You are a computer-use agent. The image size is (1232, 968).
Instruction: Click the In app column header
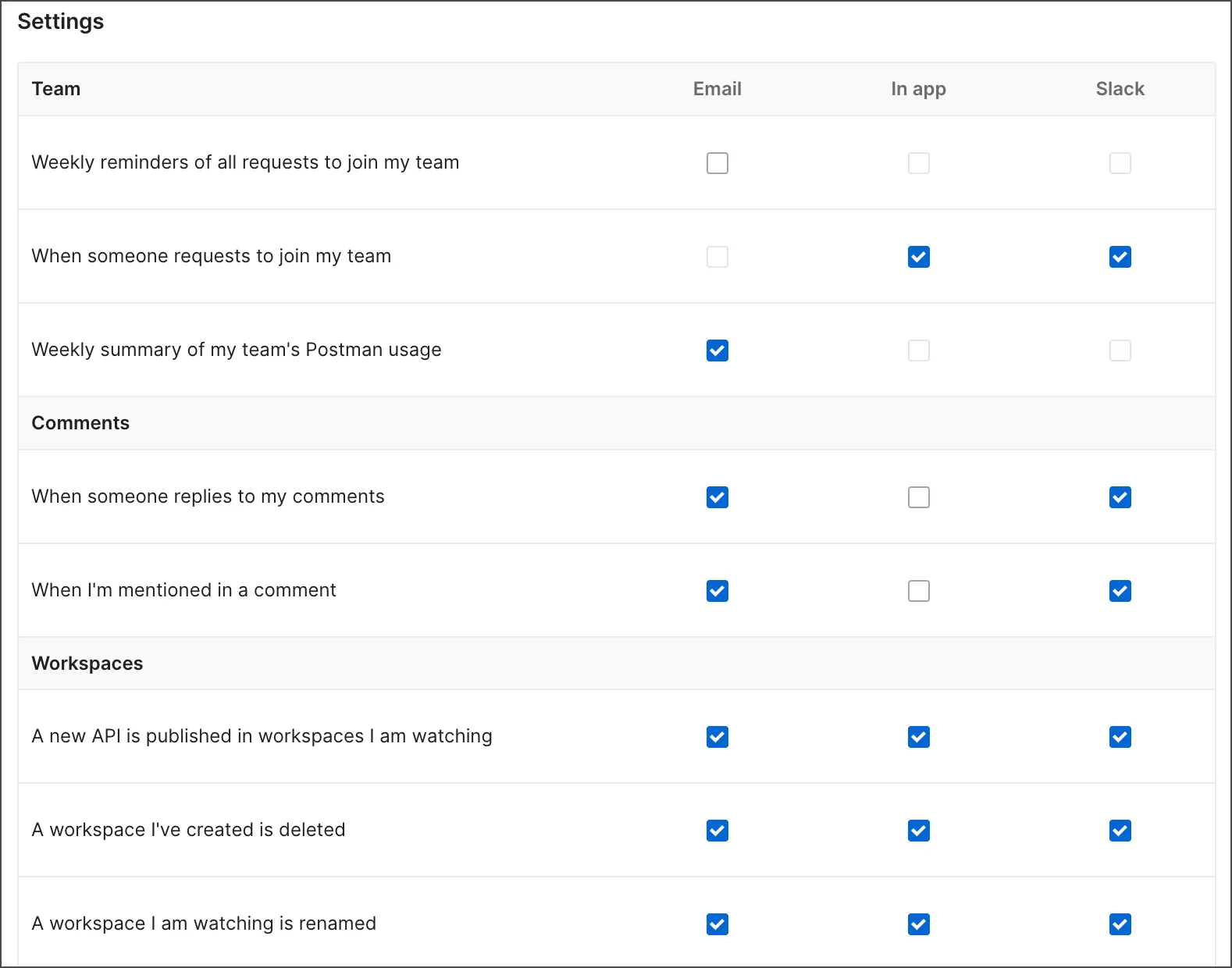(918, 89)
